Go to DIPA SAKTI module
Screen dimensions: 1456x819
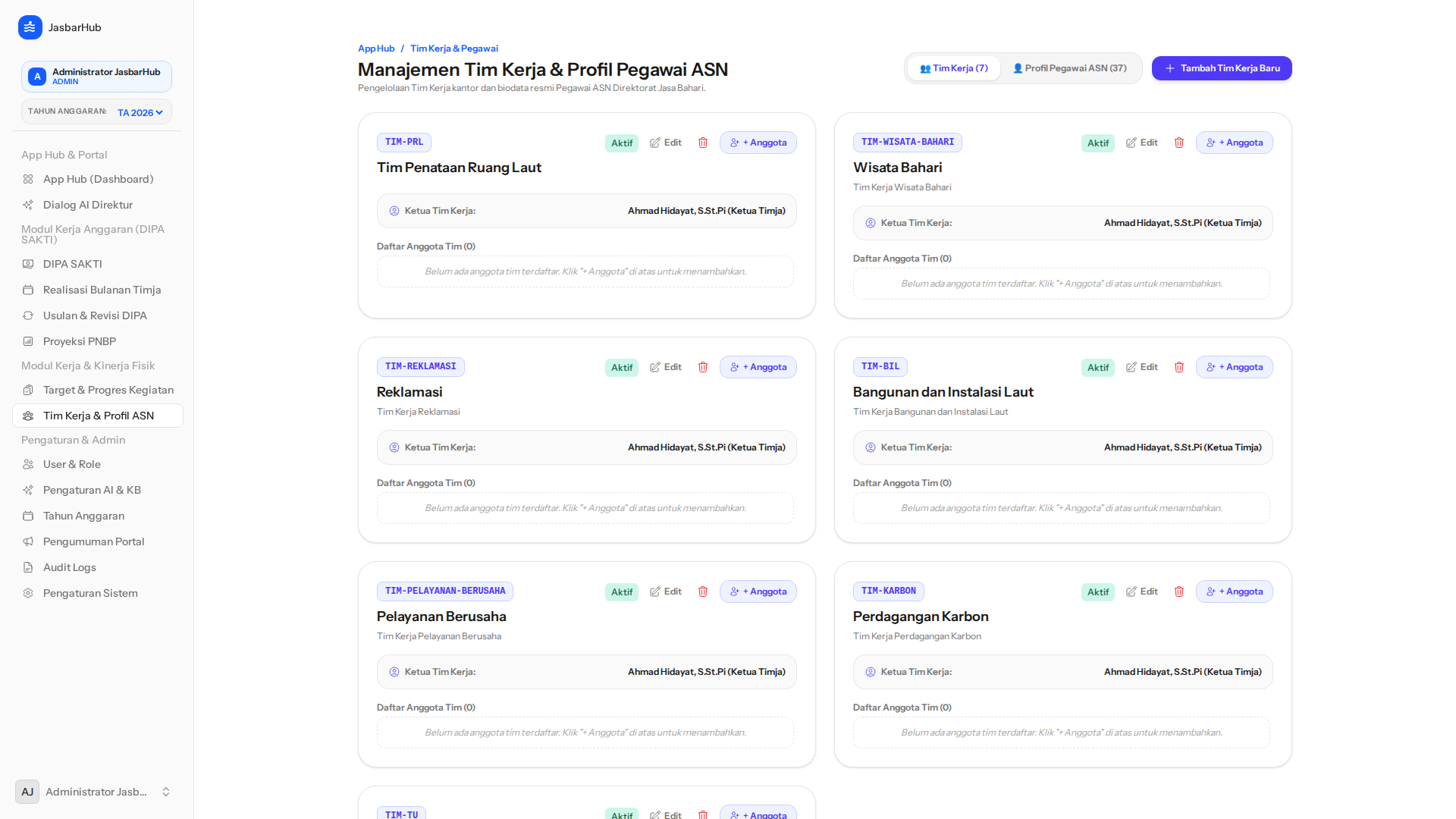(98, 264)
